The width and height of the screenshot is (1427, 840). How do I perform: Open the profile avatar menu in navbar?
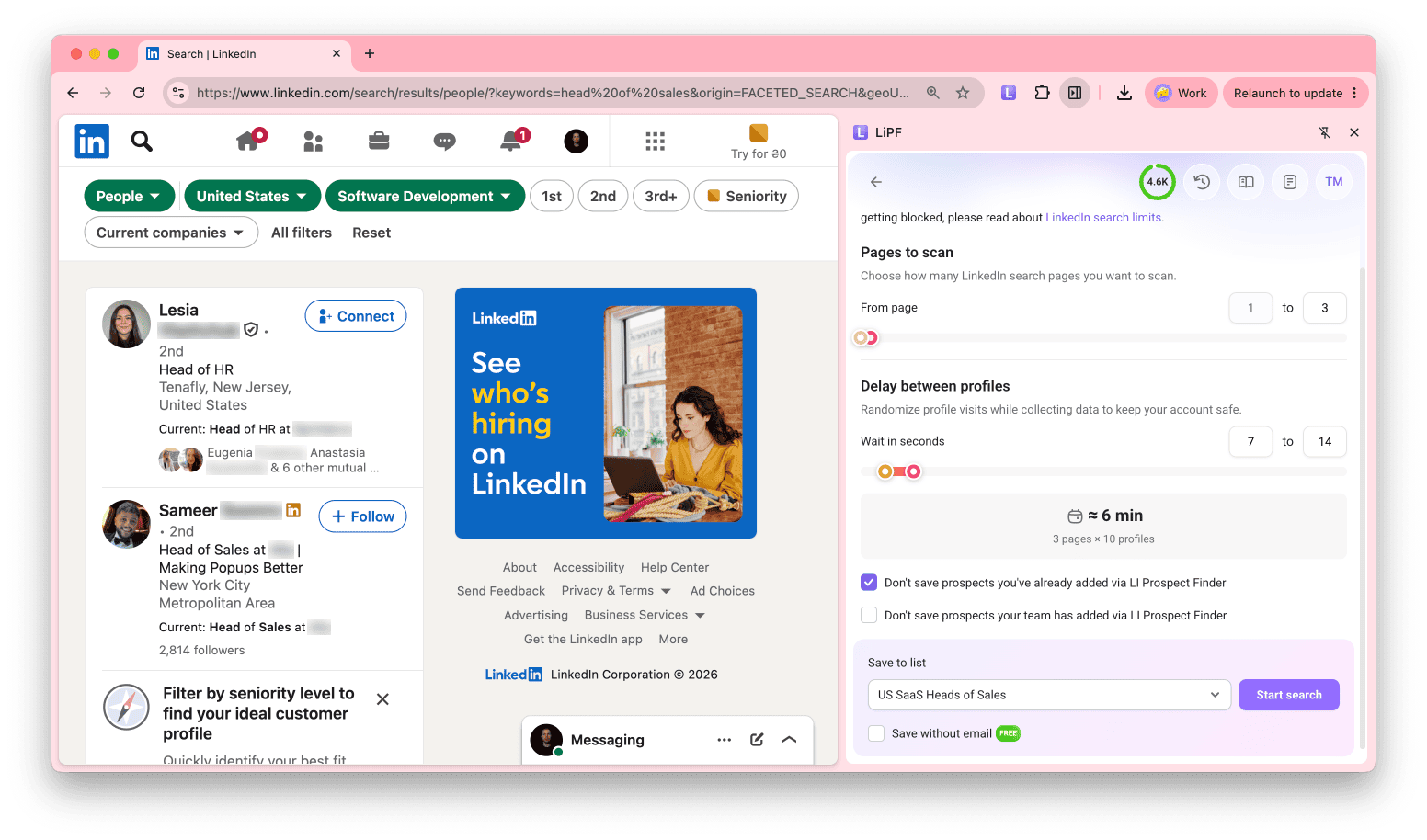pos(577,141)
